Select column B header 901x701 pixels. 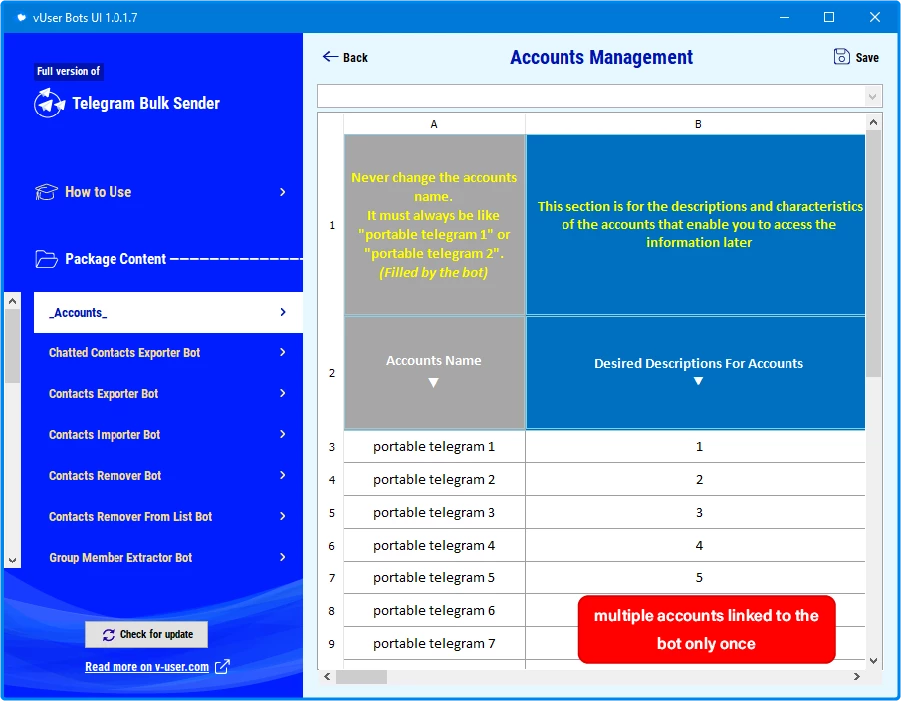pyautogui.click(x=696, y=124)
